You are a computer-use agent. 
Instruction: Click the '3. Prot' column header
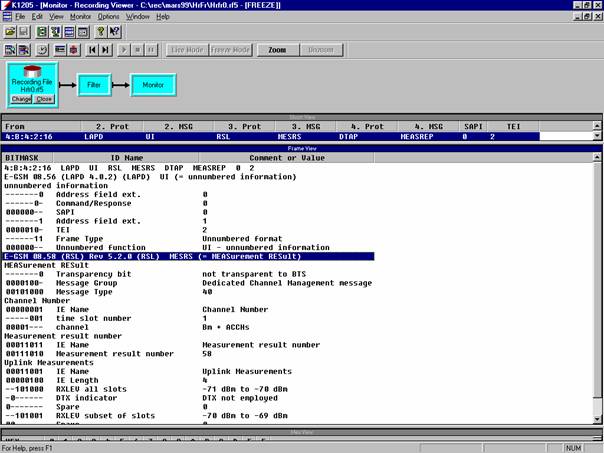(244, 127)
